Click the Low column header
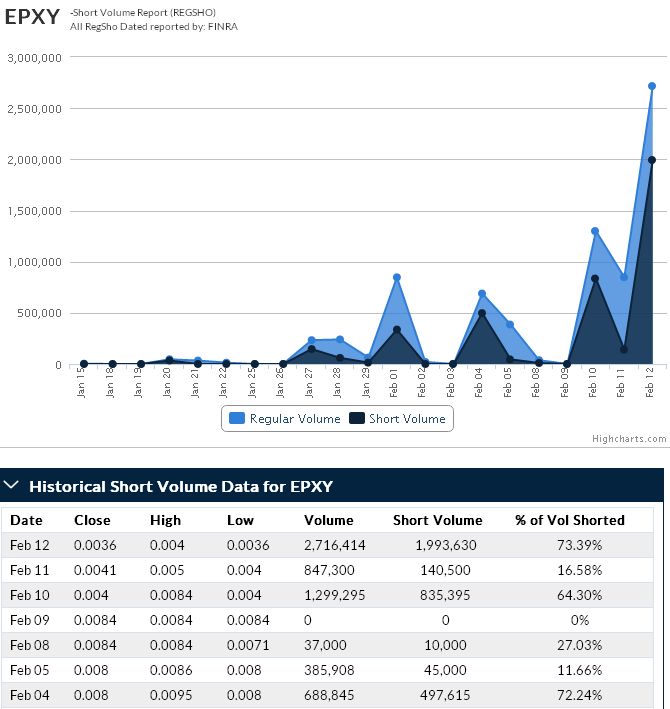 pos(241,520)
